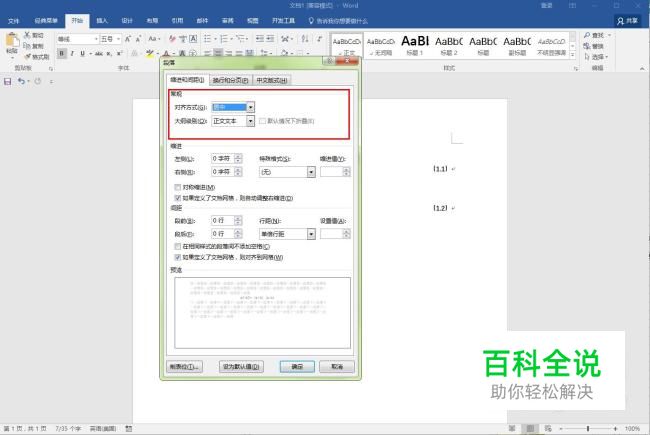Open the Special format dropdown showing (无)
650x435 pixels.
[287, 172]
